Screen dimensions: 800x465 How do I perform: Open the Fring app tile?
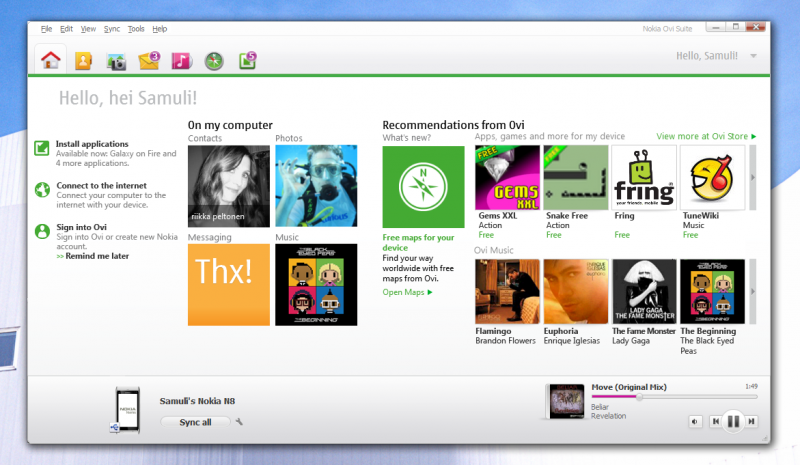tap(644, 178)
